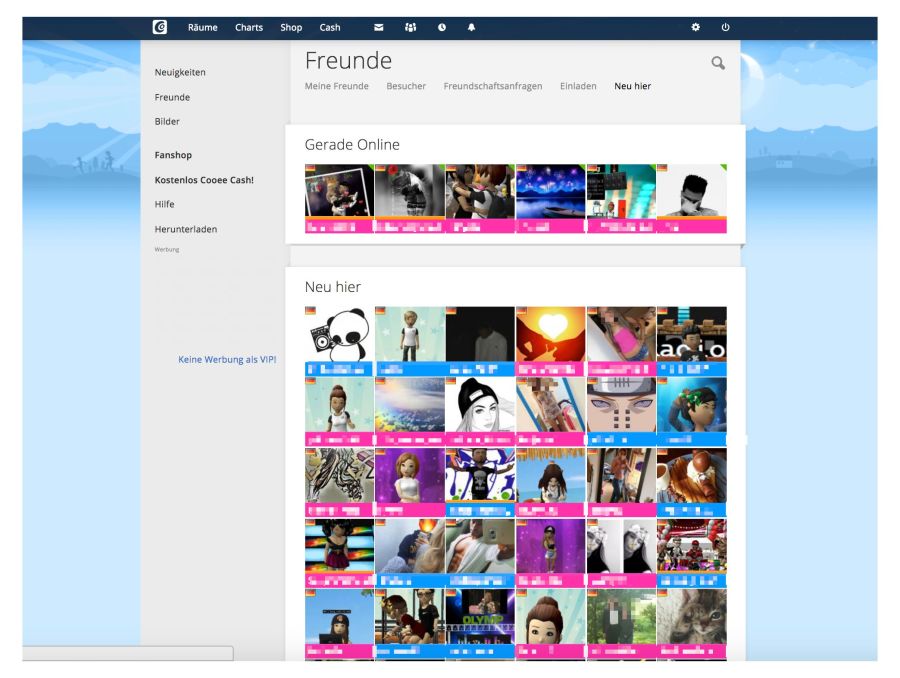The width and height of the screenshot is (900, 678).
Task: Click the Keine Werbung als VIP! link
Action: [x=227, y=359]
